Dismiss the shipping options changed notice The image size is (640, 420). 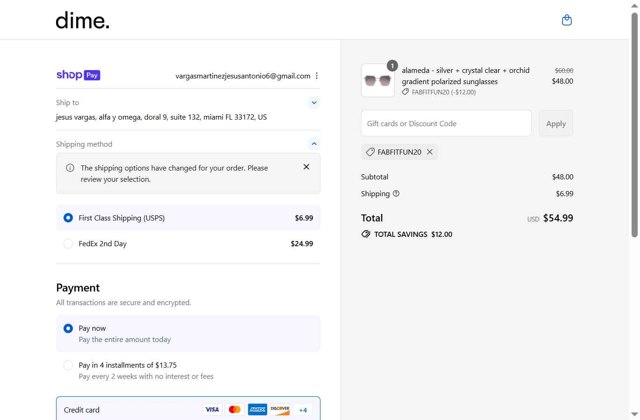click(306, 167)
